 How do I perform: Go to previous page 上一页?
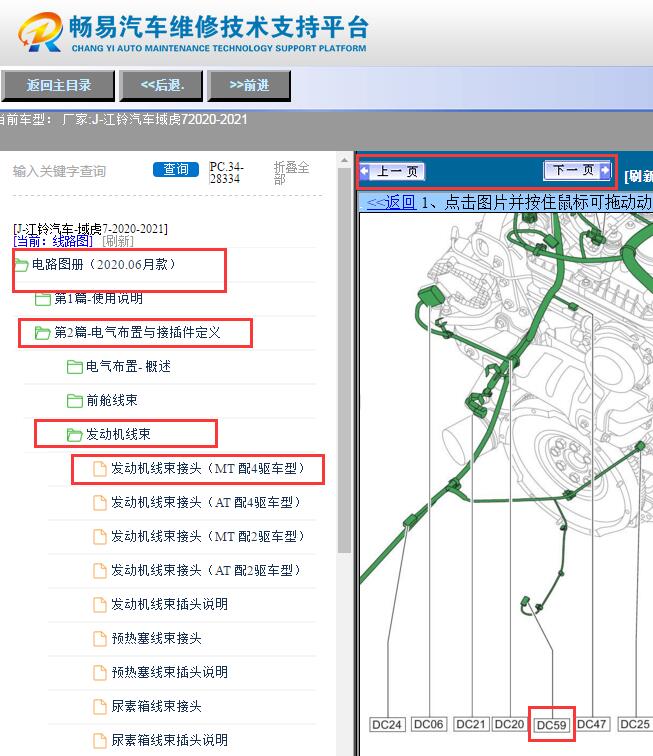392,171
